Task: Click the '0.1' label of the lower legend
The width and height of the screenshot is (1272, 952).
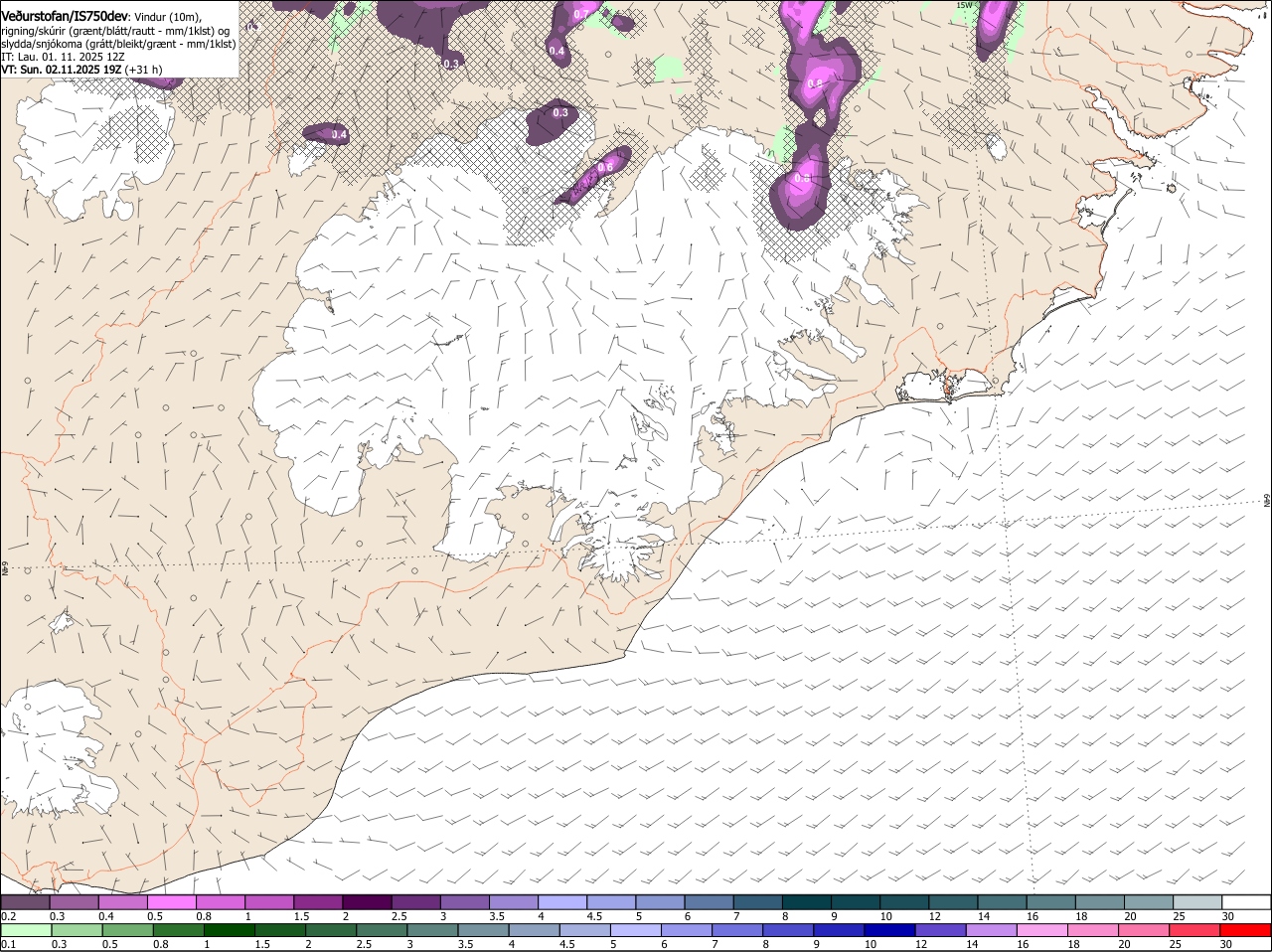Action: point(8,944)
